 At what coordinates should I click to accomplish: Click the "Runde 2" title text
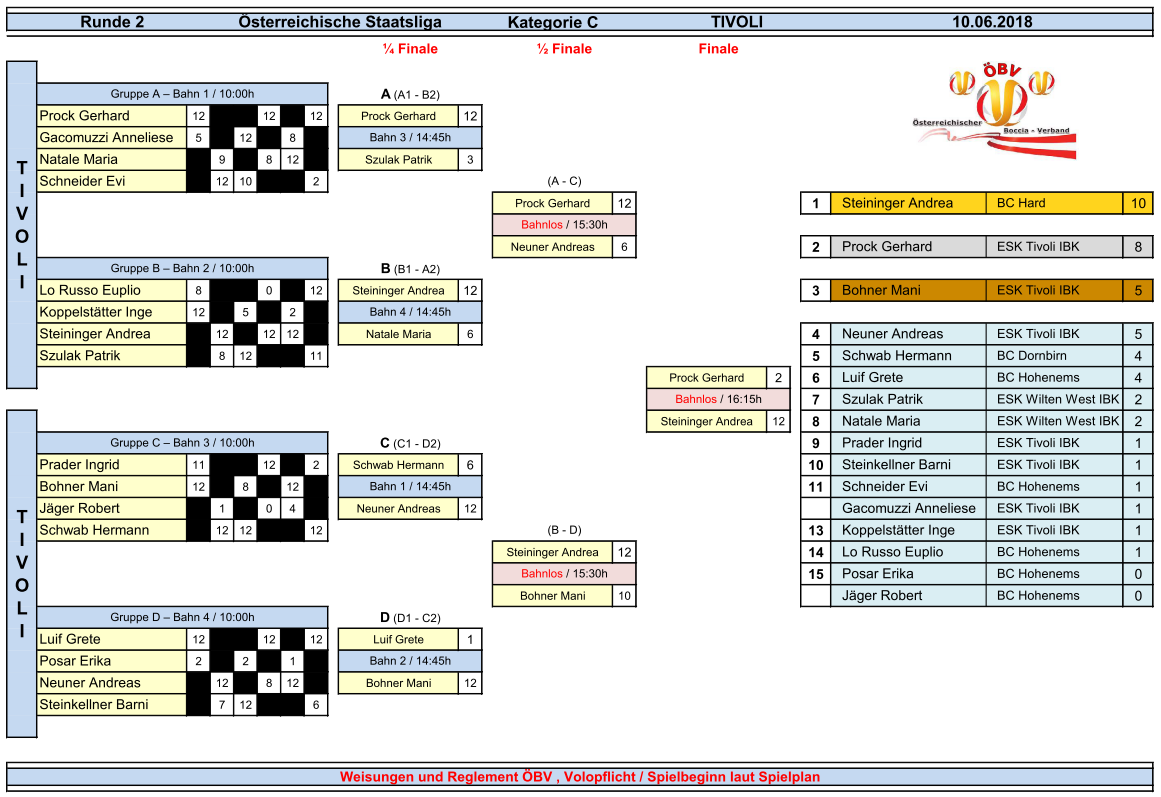click(112, 22)
